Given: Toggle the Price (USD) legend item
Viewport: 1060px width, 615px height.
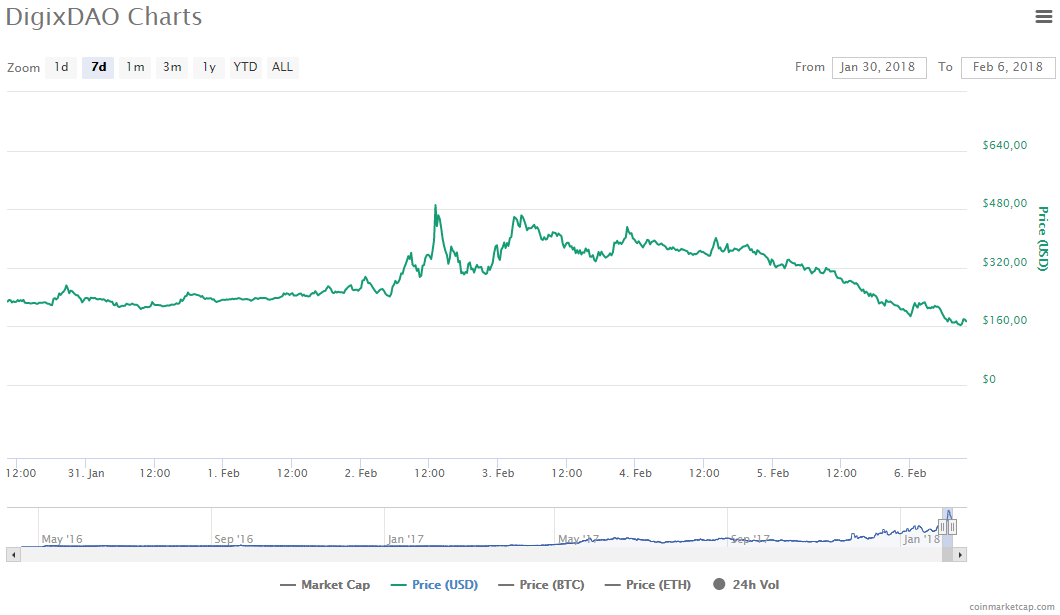Looking at the screenshot, I should click(434, 585).
